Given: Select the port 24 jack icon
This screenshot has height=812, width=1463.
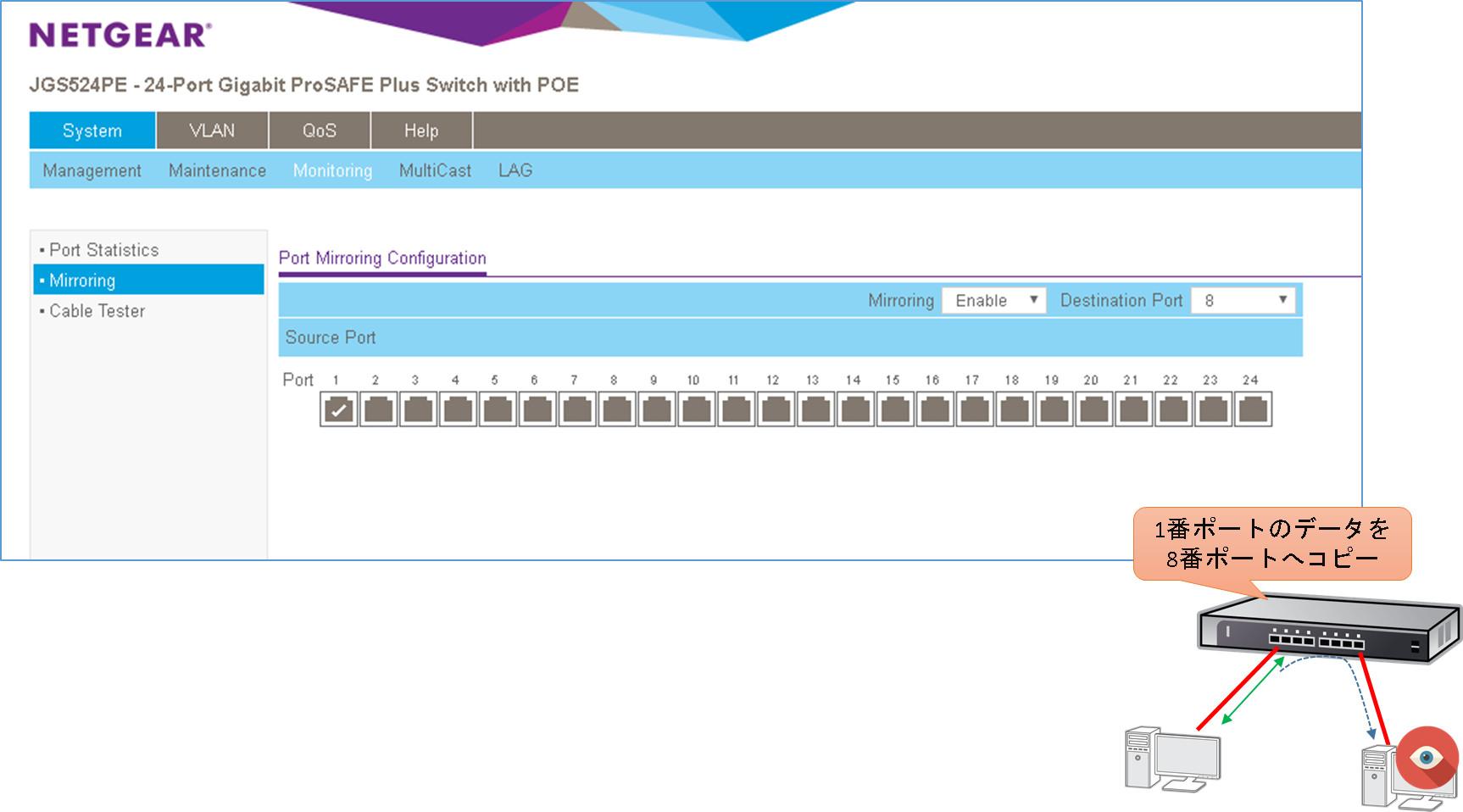Looking at the screenshot, I should (1253, 410).
